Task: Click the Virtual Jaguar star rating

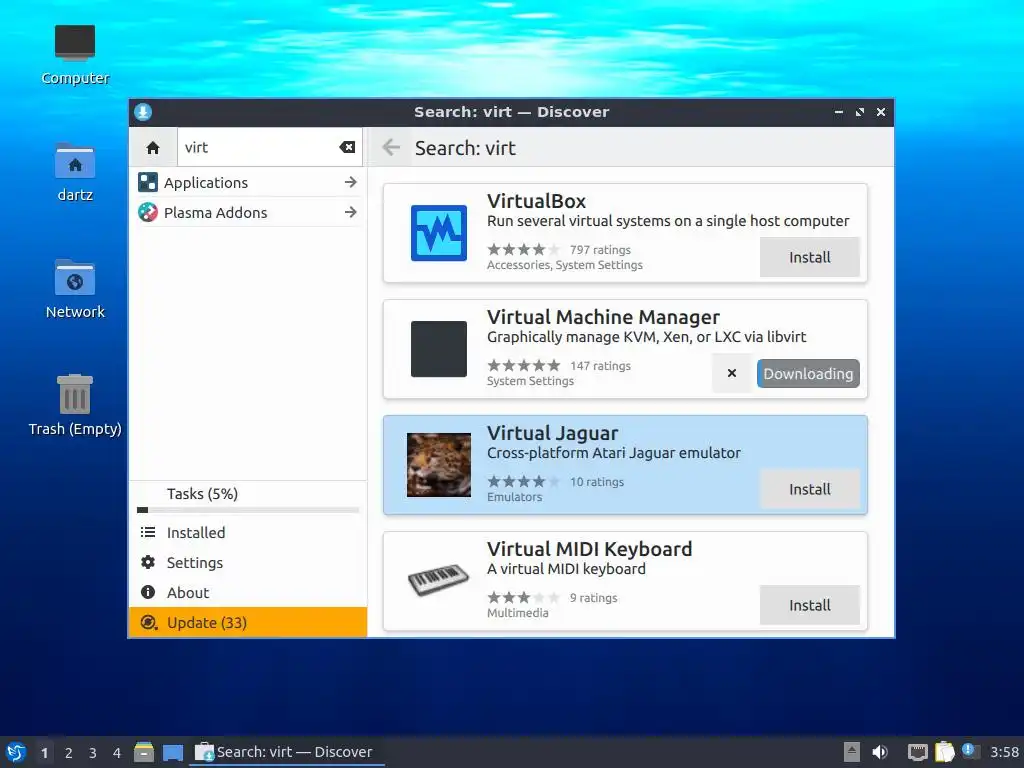Action: (524, 481)
